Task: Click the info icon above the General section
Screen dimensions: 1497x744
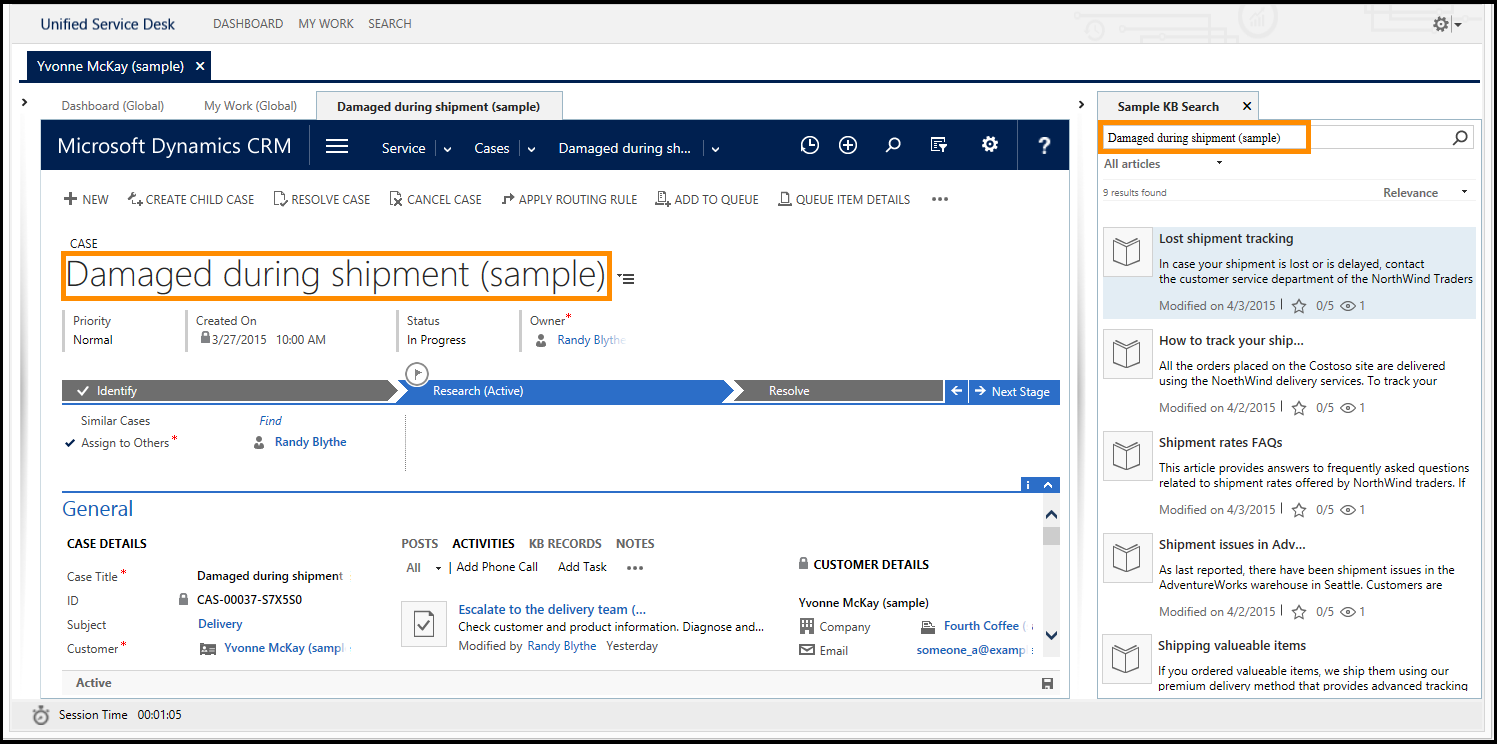Action: 1028,485
